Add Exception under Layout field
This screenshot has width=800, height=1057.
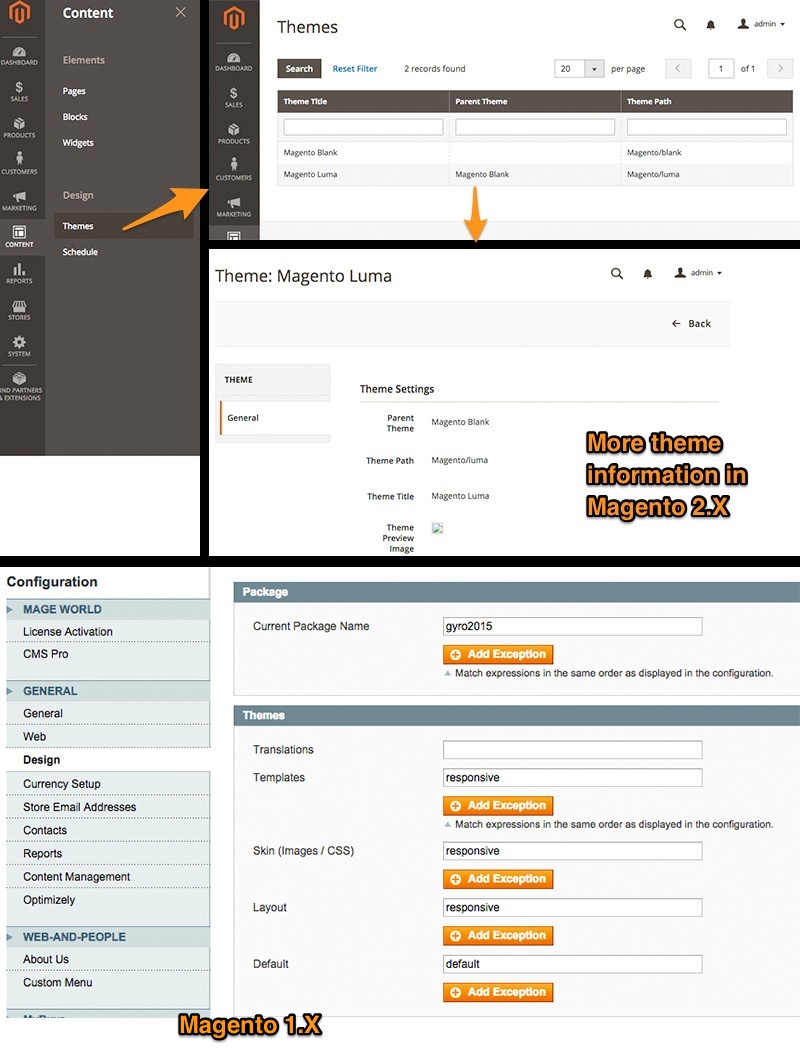(498, 936)
